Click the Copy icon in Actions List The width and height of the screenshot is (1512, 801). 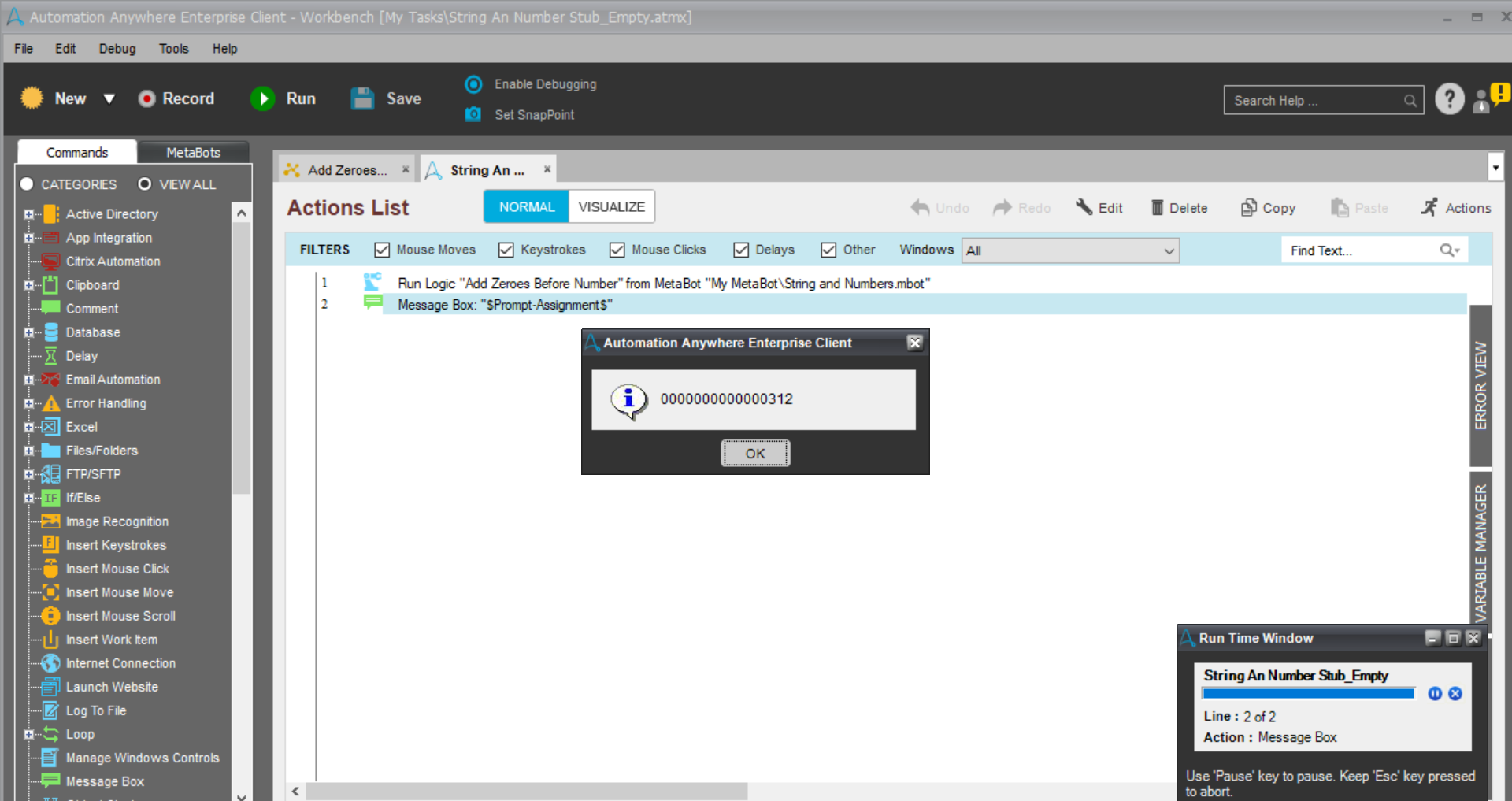pos(1249,208)
